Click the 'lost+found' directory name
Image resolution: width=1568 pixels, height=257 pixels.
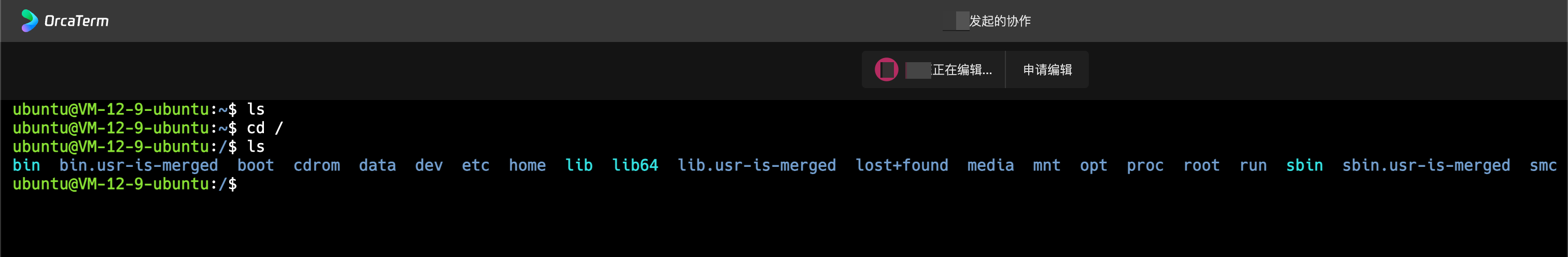[902, 165]
